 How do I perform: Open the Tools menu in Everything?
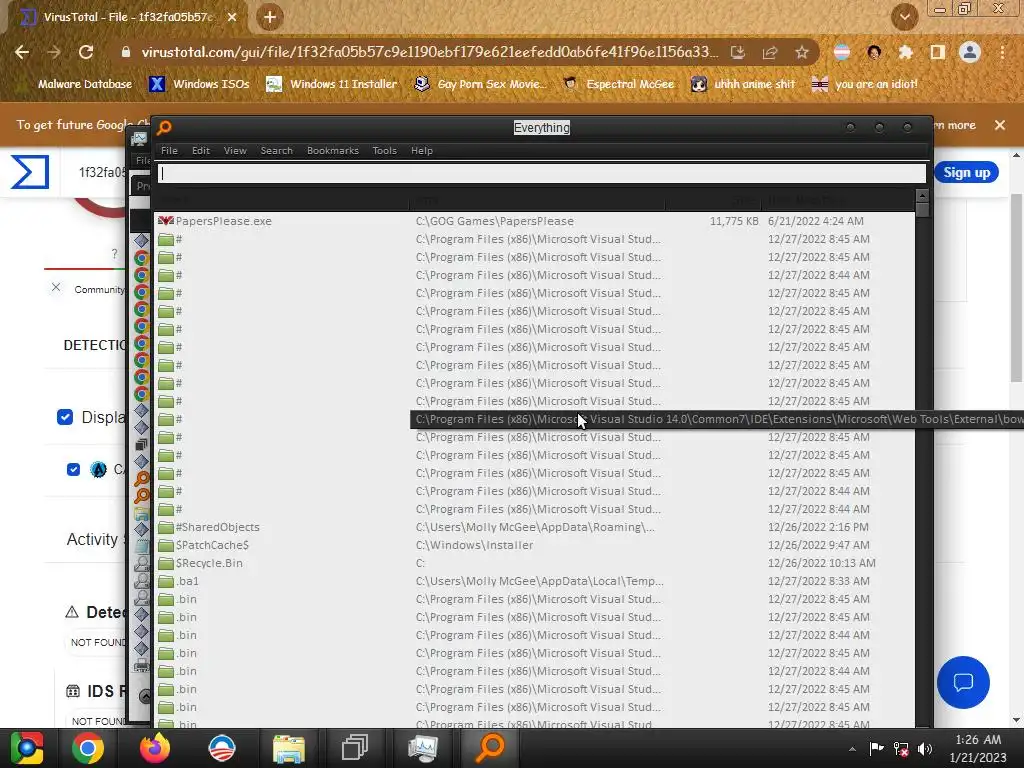point(385,150)
